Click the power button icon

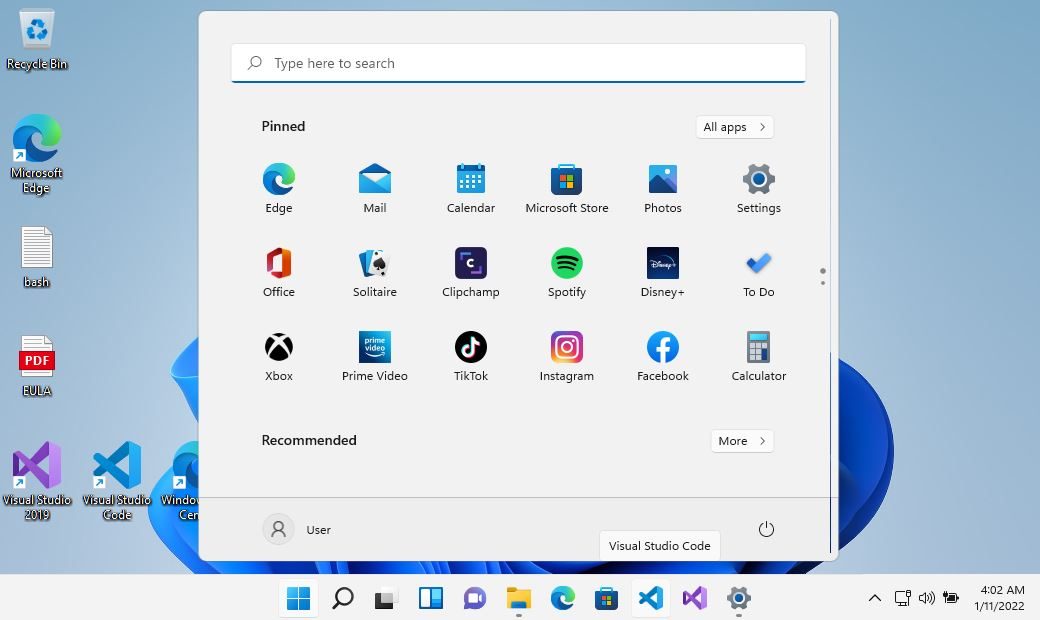coord(766,529)
